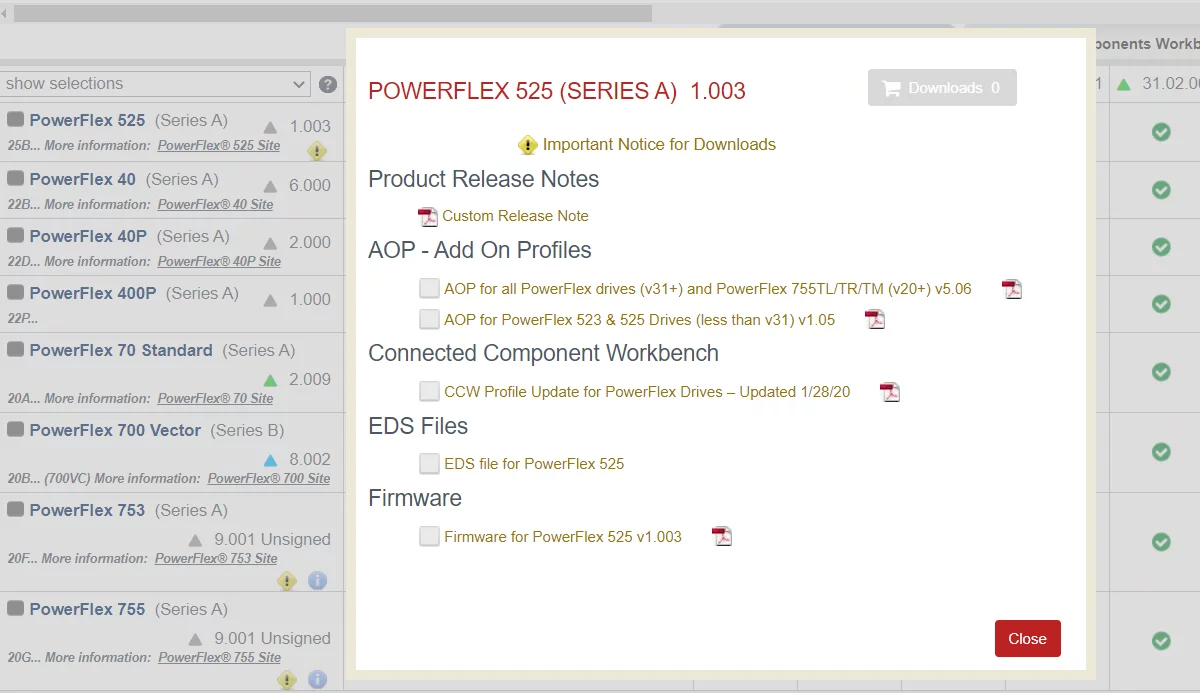The height and width of the screenshot is (693, 1200).
Task: Open PDF icon next to AOP v1.05
Action: [x=875, y=320]
